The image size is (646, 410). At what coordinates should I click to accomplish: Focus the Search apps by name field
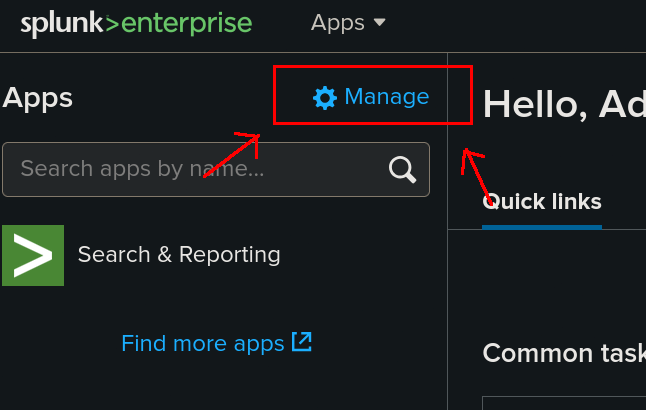coord(216,169)
